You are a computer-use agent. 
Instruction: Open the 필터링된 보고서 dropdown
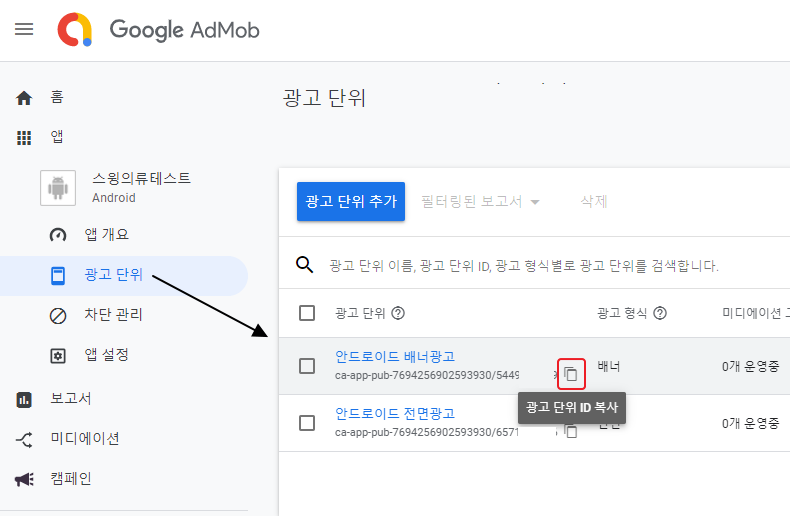pos(480,201)
